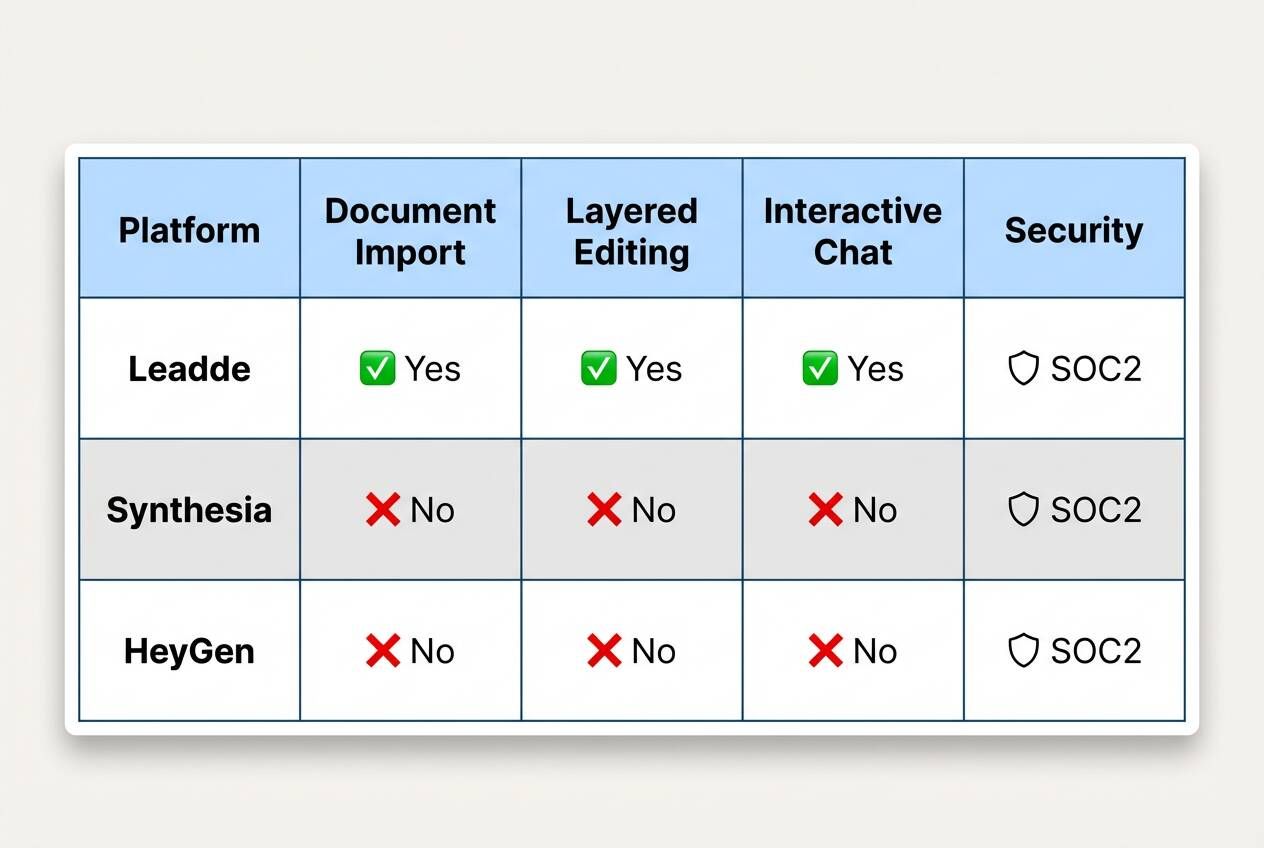1264x848 pixels.
Task: Select the Platform column header
Action: point(189,230)
